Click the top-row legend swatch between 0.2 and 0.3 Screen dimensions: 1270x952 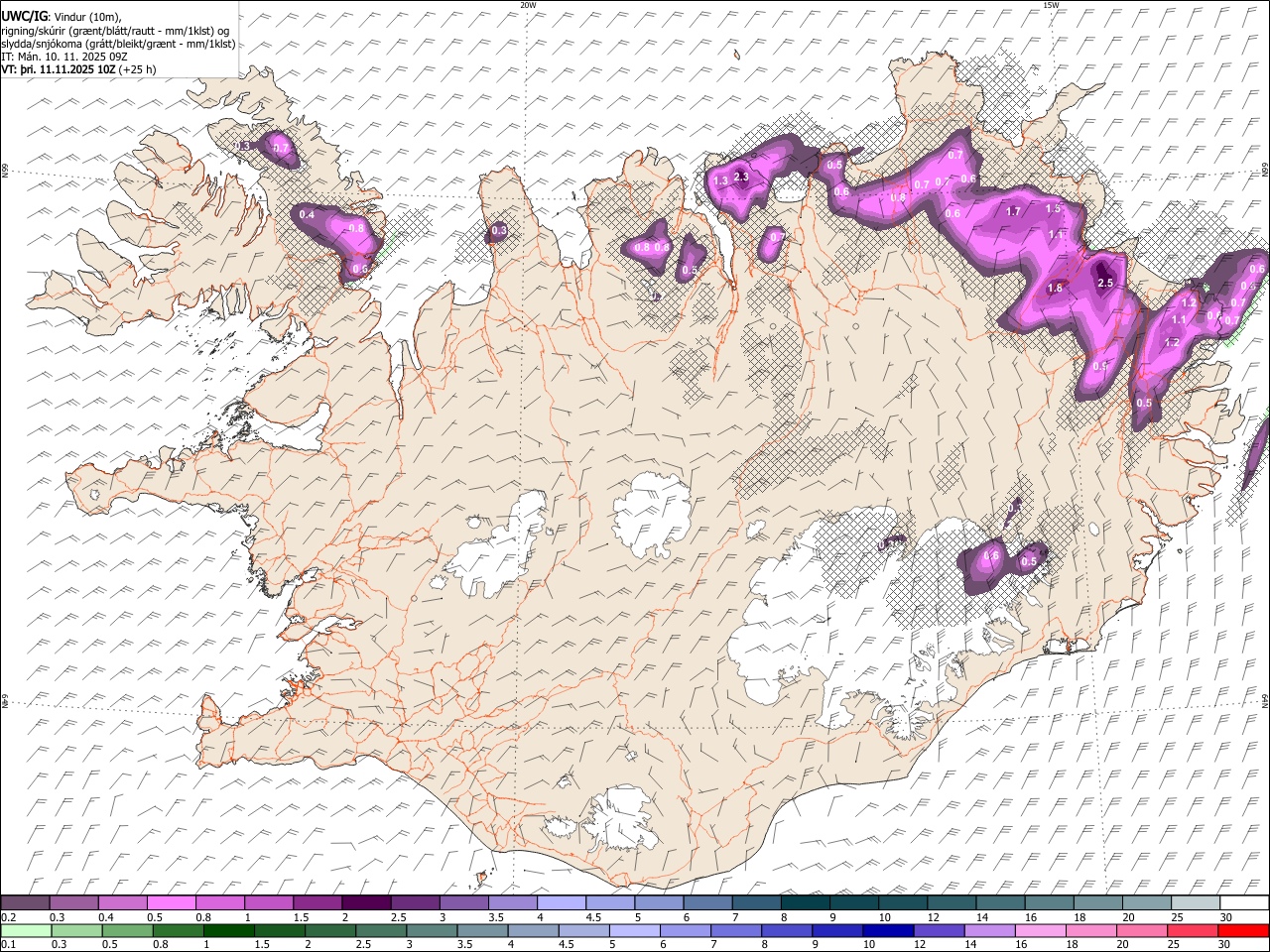25,902
